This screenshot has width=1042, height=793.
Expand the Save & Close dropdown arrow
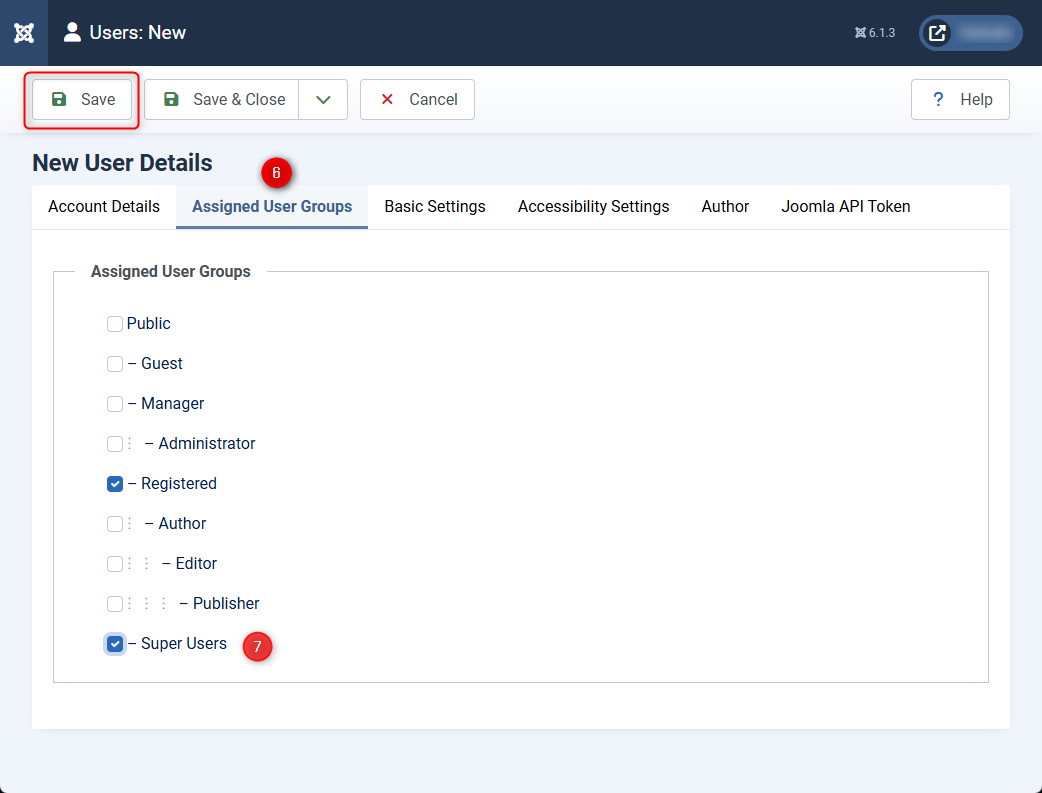pos(323,99)
